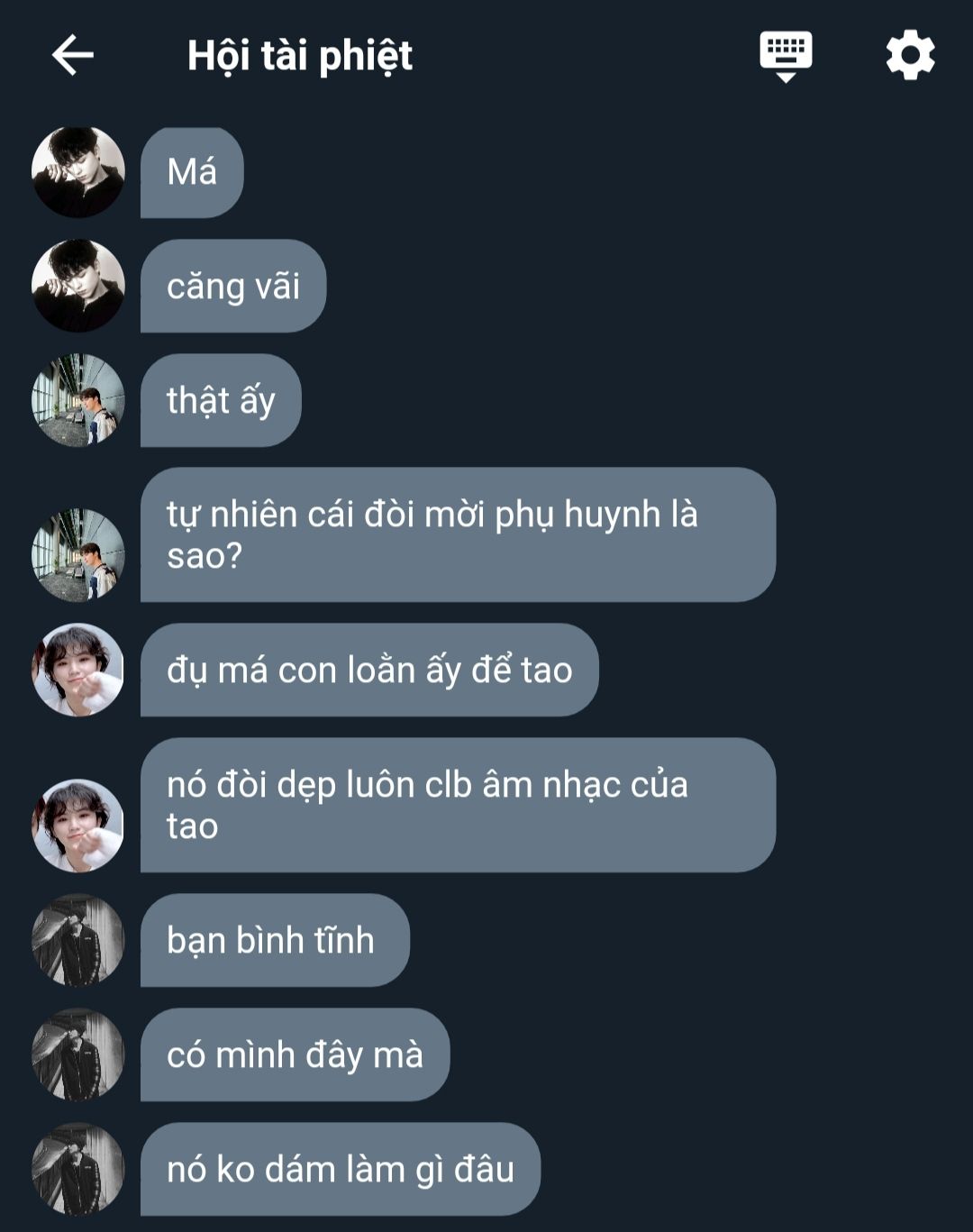The height and width of the screenshot is (1232, 973).
Task: Tap avatar next to 'có mình đây mà'
Action: pyautogui.click(x=78, y=1054)
